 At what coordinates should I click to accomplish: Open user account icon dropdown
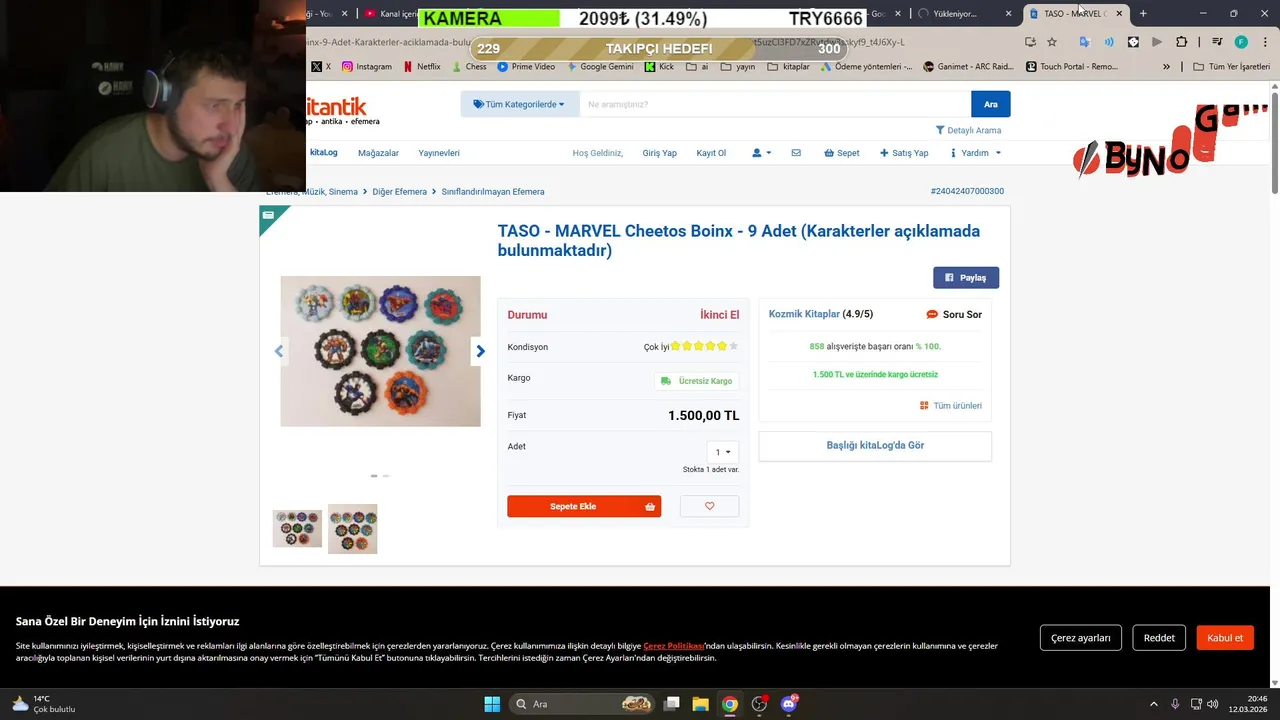761,153
